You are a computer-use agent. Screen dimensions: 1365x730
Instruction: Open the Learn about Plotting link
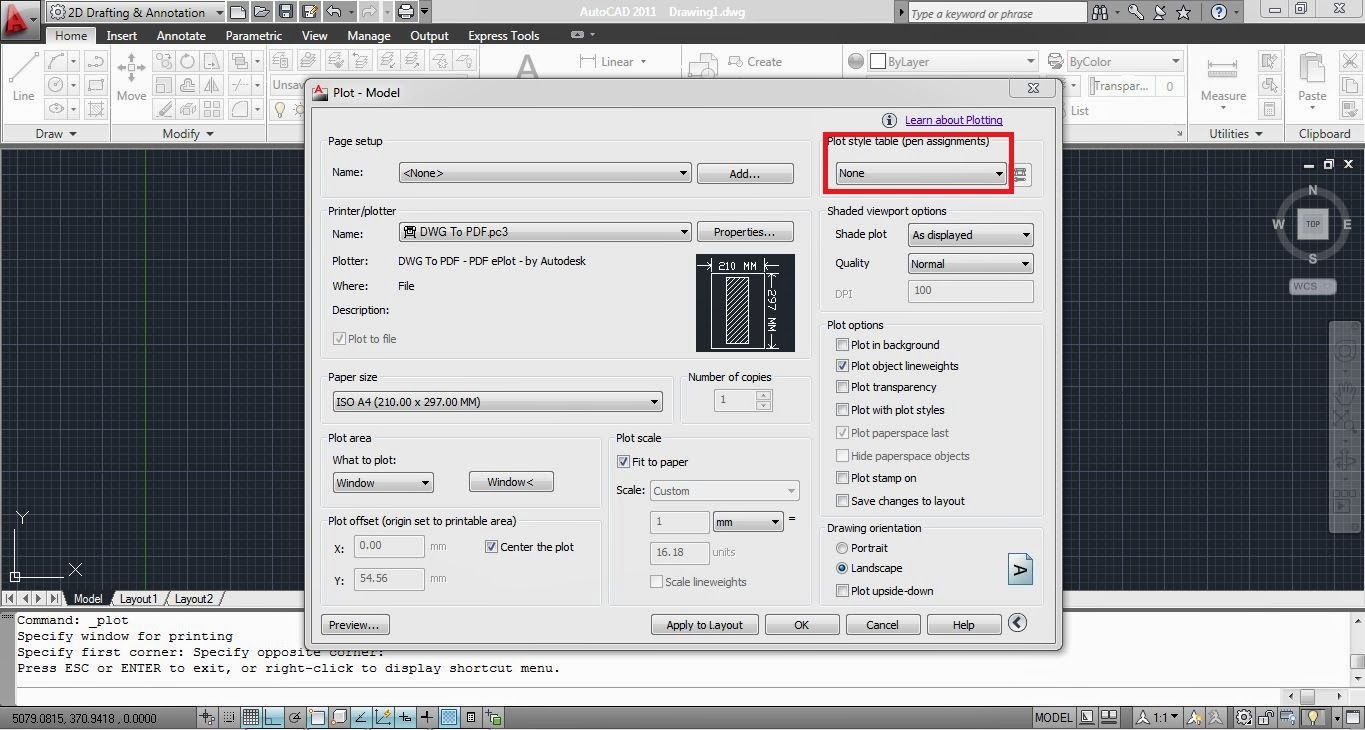(953, 120)
